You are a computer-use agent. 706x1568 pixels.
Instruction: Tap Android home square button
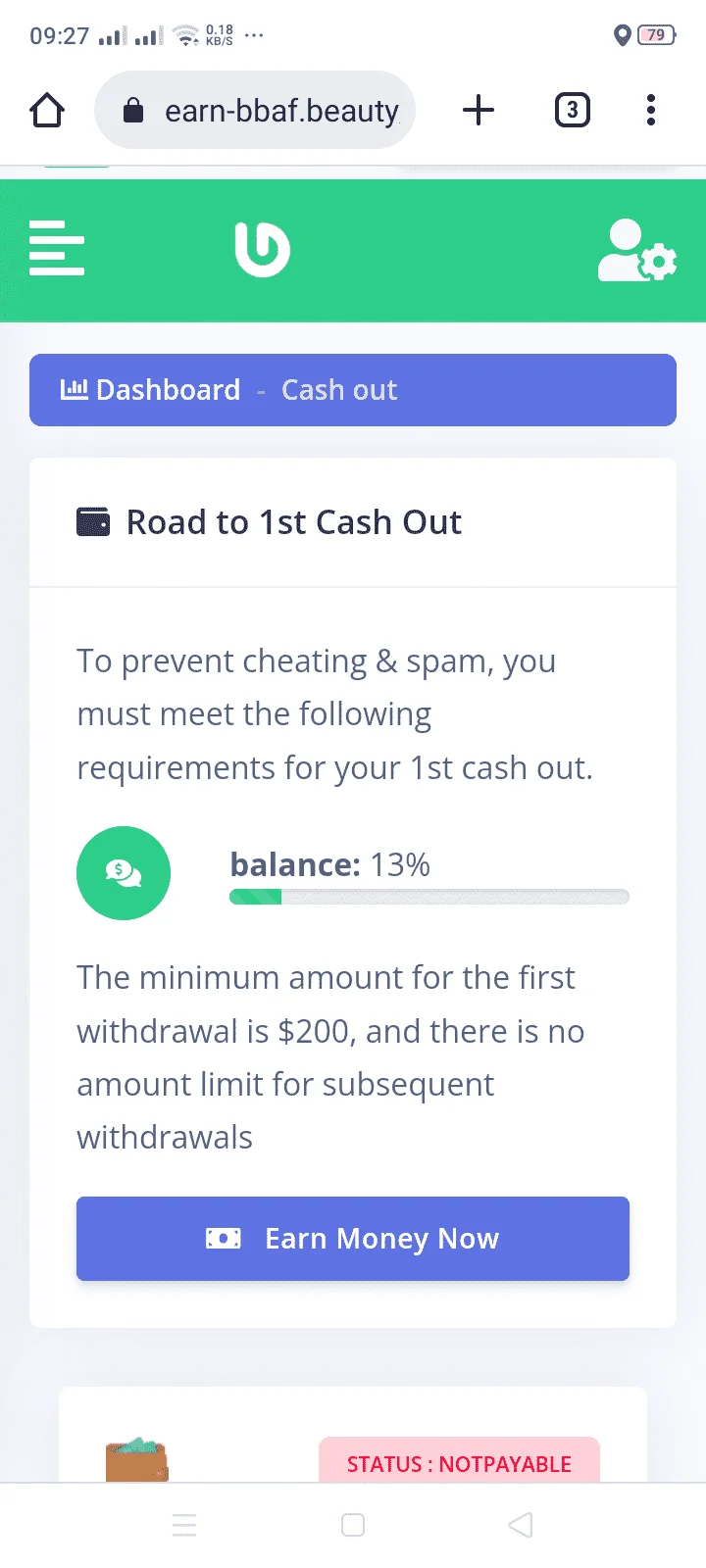[353, 1525]
